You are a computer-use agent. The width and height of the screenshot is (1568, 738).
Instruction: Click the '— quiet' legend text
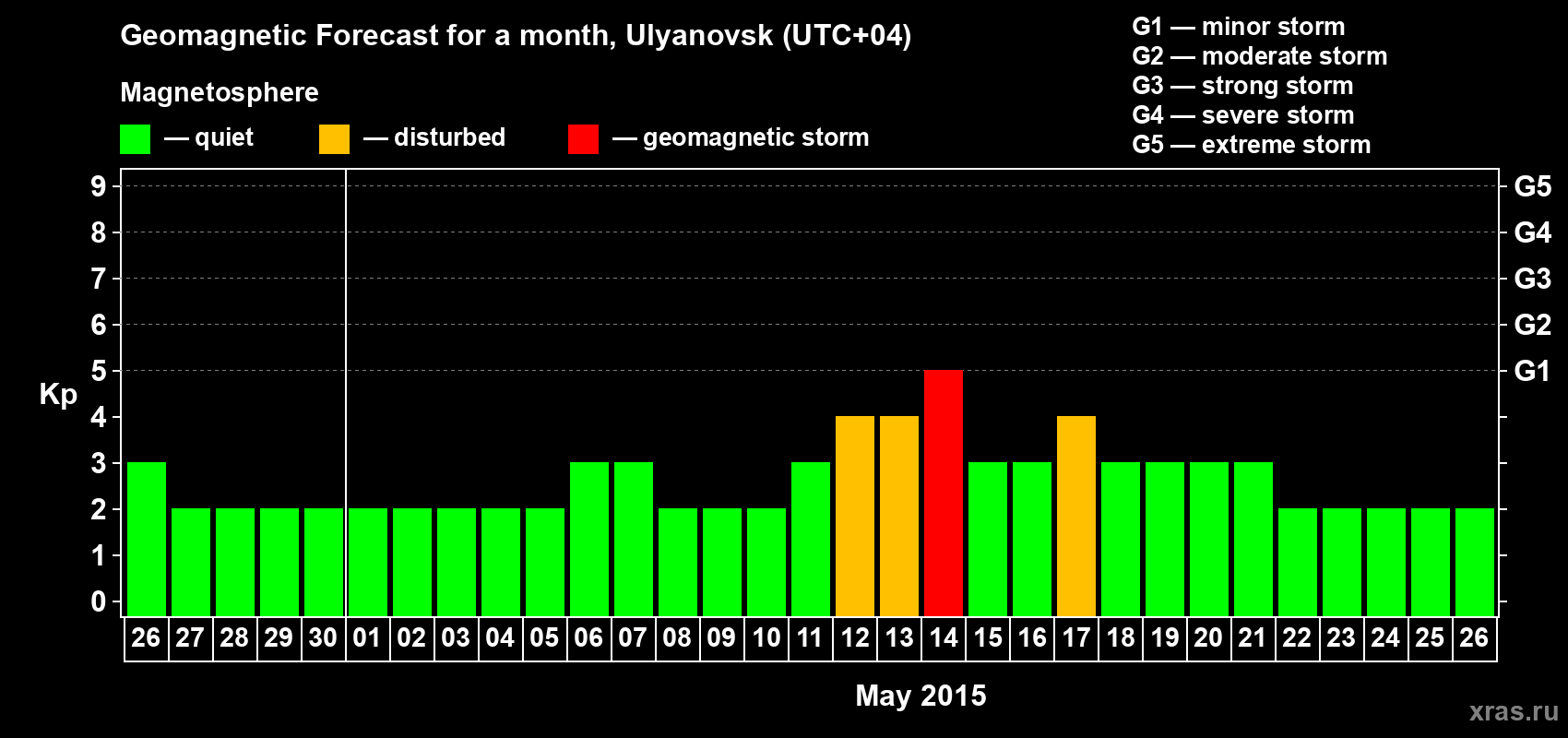coord(208,138)
